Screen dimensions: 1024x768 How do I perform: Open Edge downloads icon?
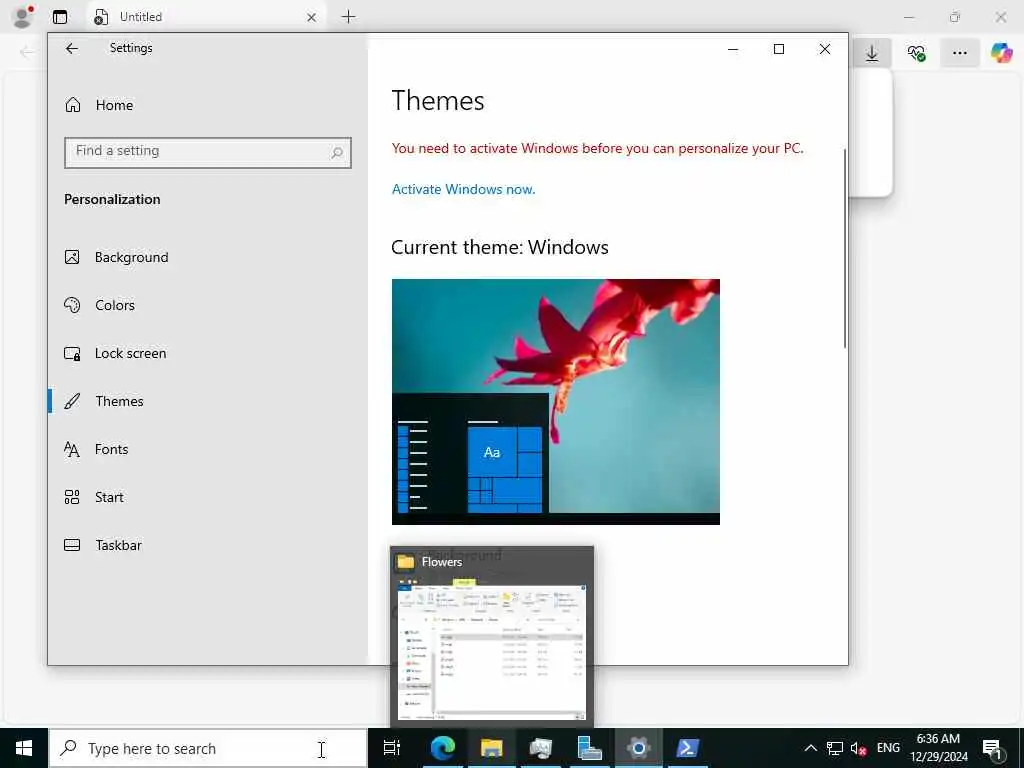pyautogui.click(x=872, y=53)
